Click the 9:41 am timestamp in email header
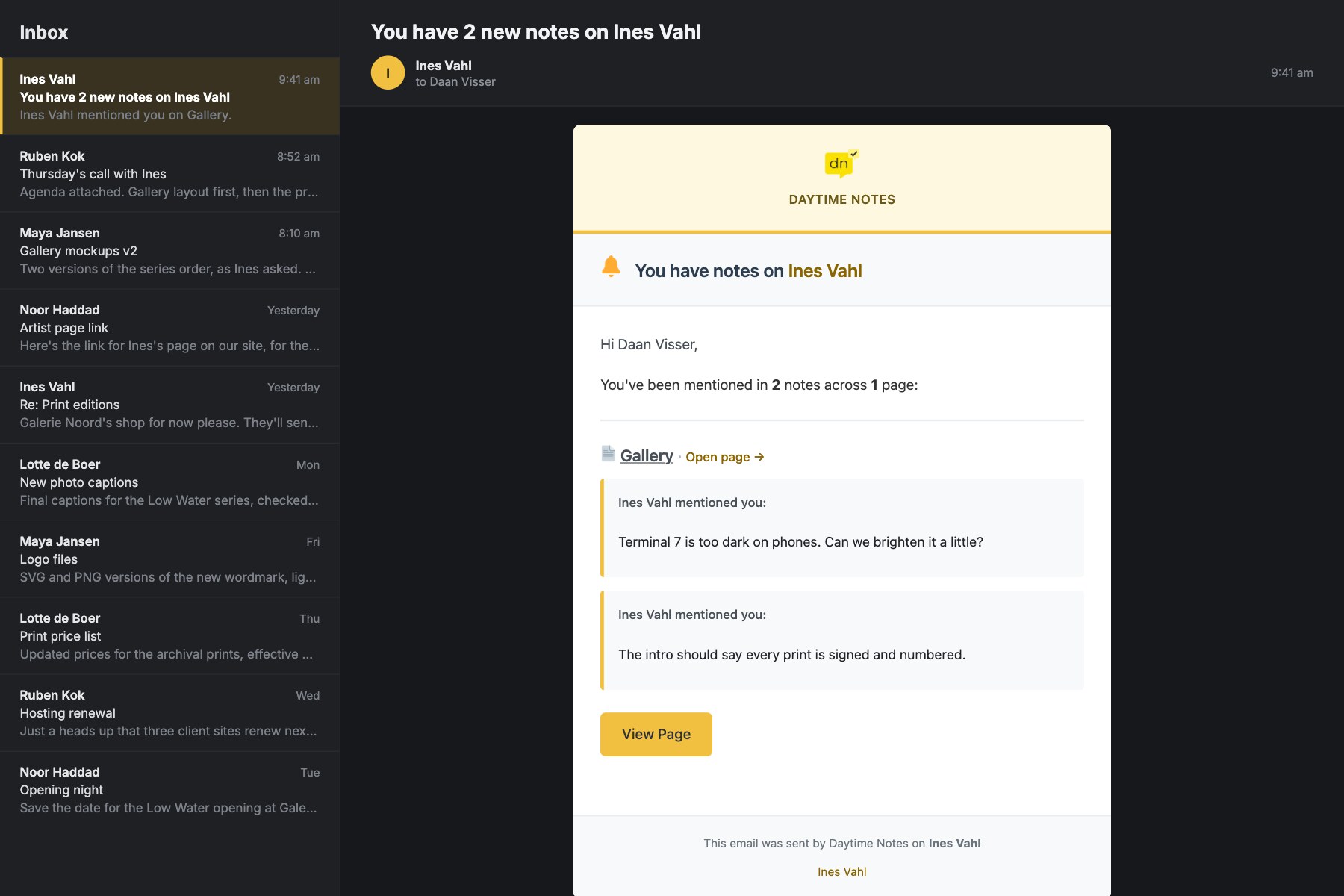Image resolution: width=1344 pixels, height=896 pixels. pos(1292,72)
